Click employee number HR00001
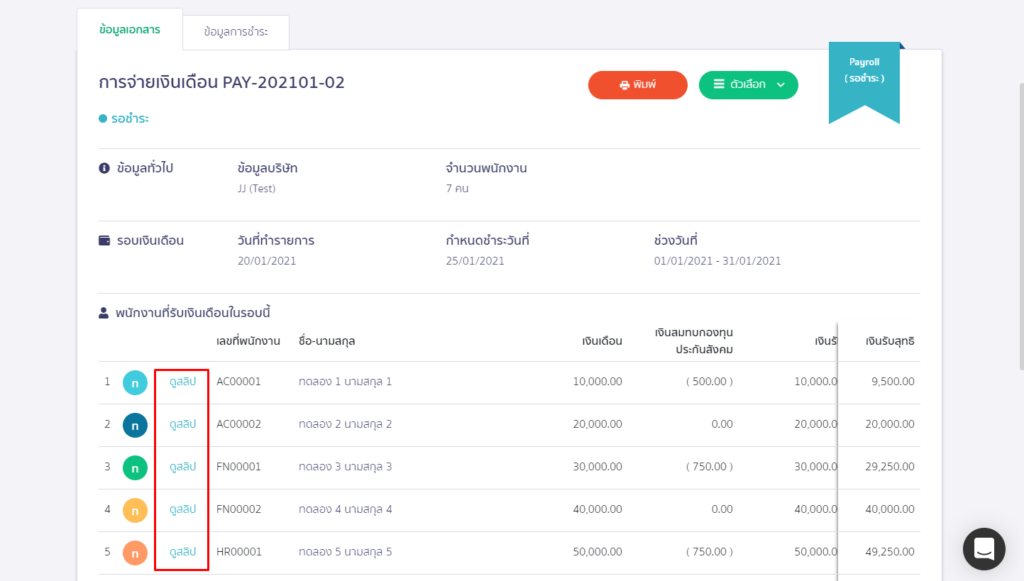Viewport: 1024px width, 581px height. 238,552
